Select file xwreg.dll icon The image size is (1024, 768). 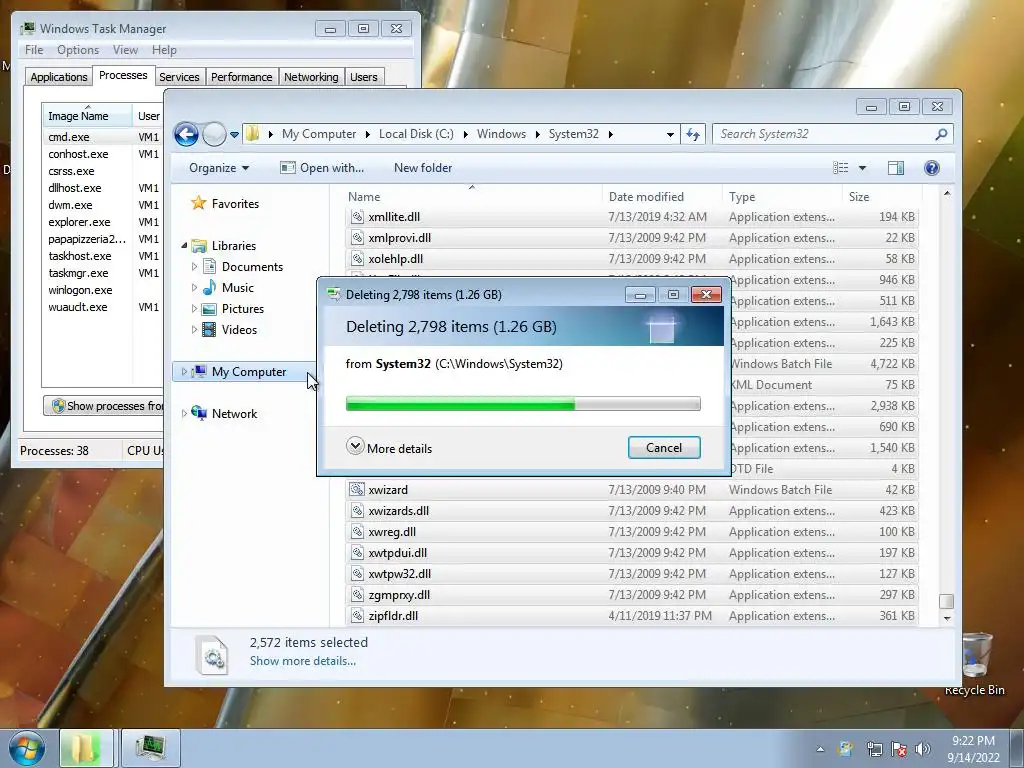point(357,532)
